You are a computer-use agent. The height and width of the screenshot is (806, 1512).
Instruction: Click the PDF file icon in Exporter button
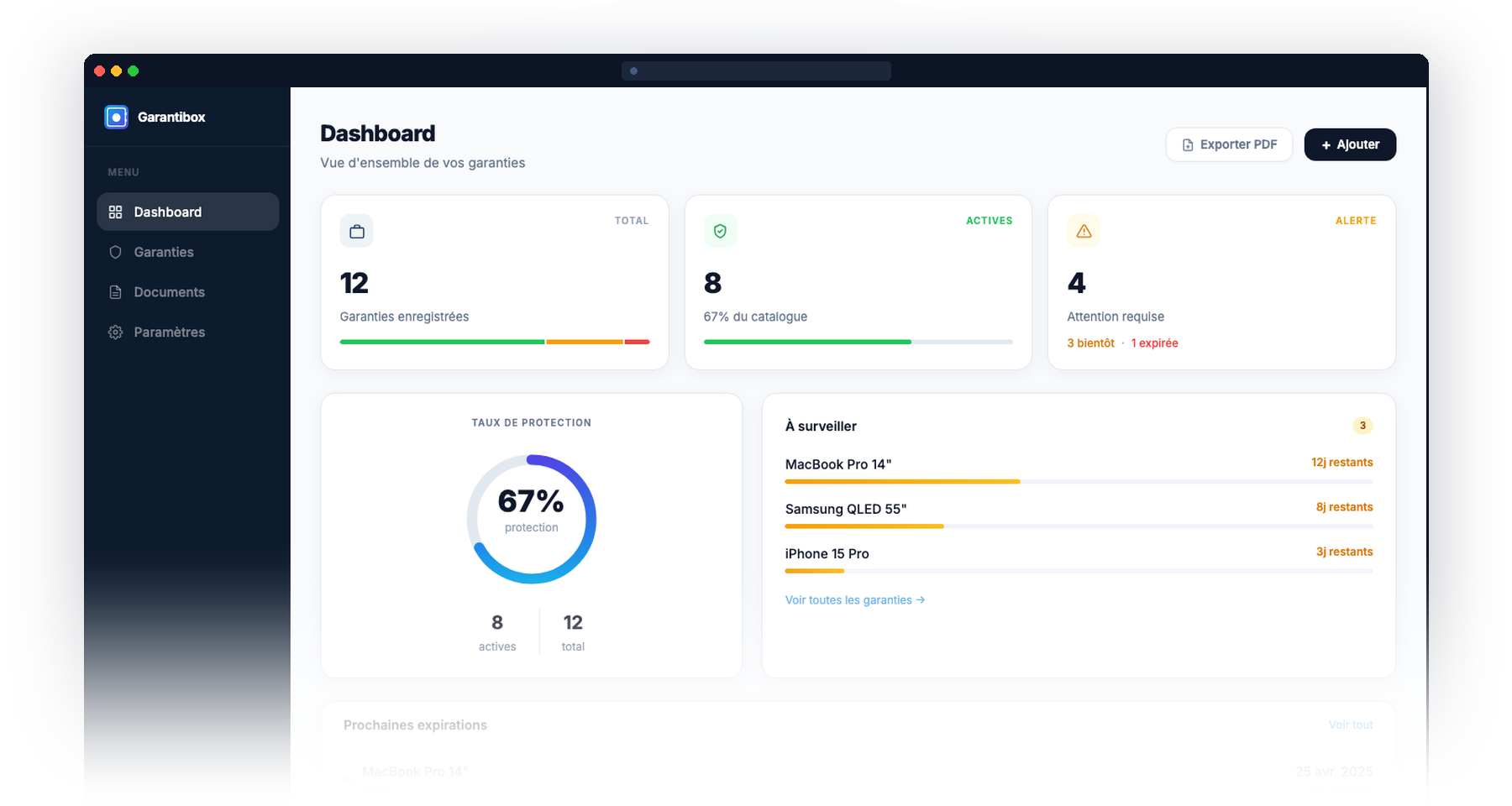1188,145
